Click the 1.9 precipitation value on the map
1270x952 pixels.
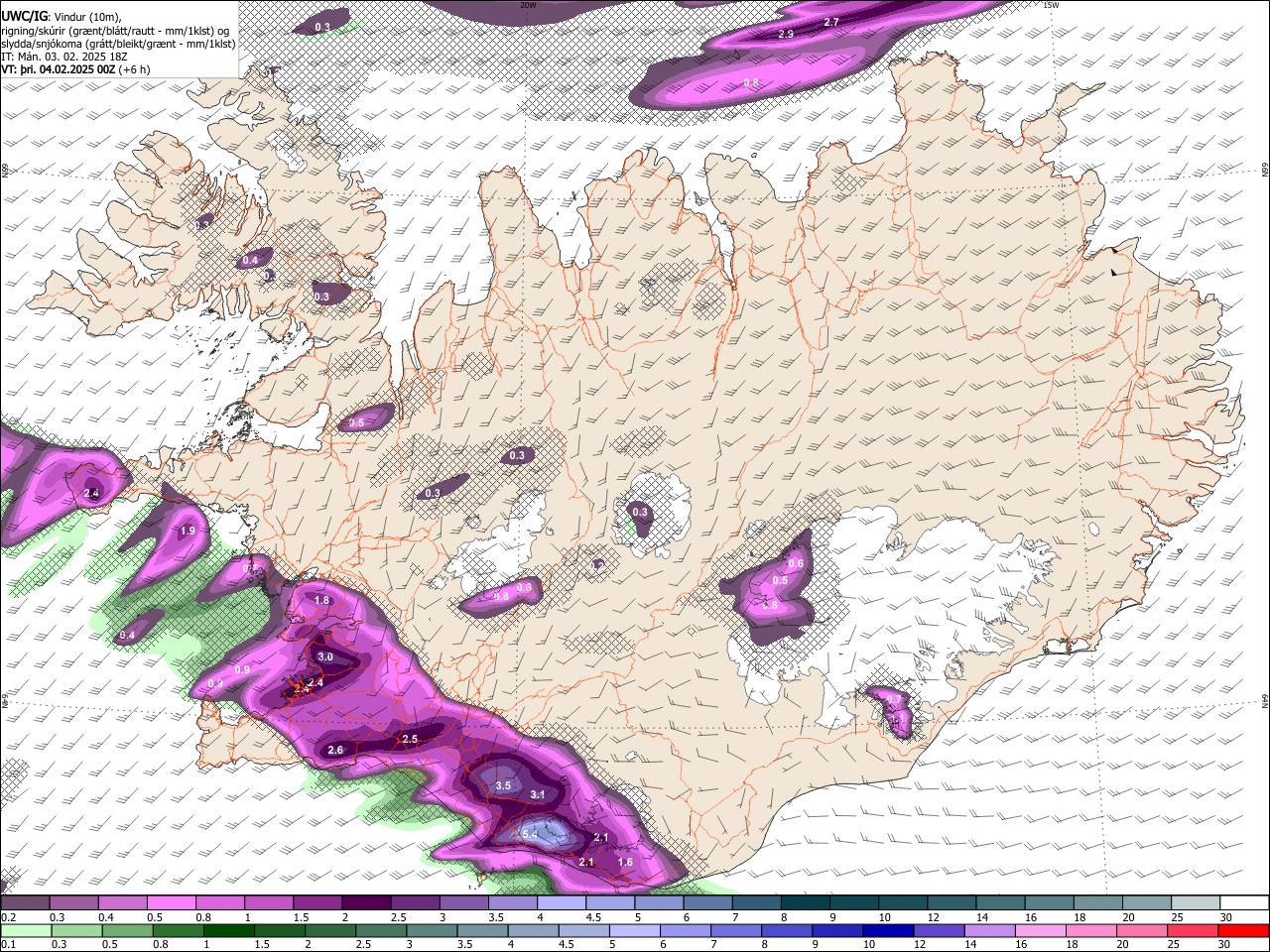(187, 532)
